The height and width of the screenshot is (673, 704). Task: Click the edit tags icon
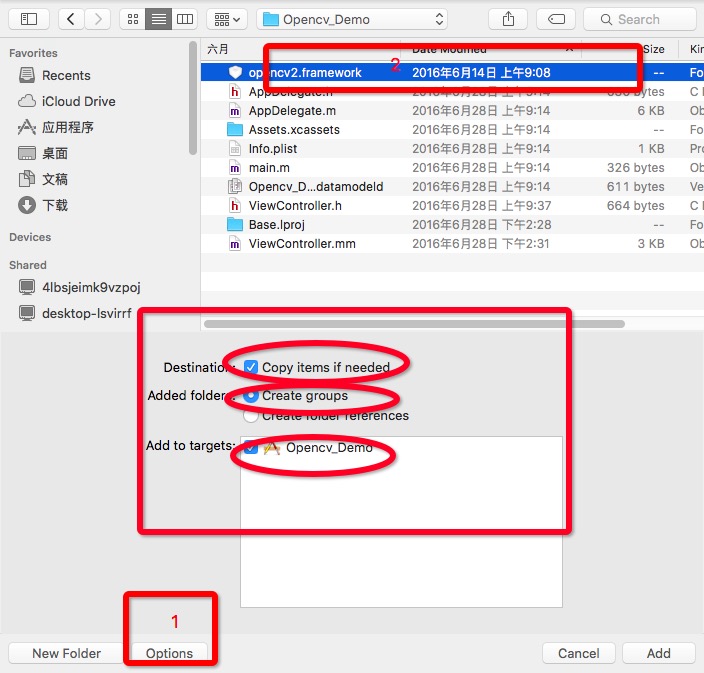[556, 19]
